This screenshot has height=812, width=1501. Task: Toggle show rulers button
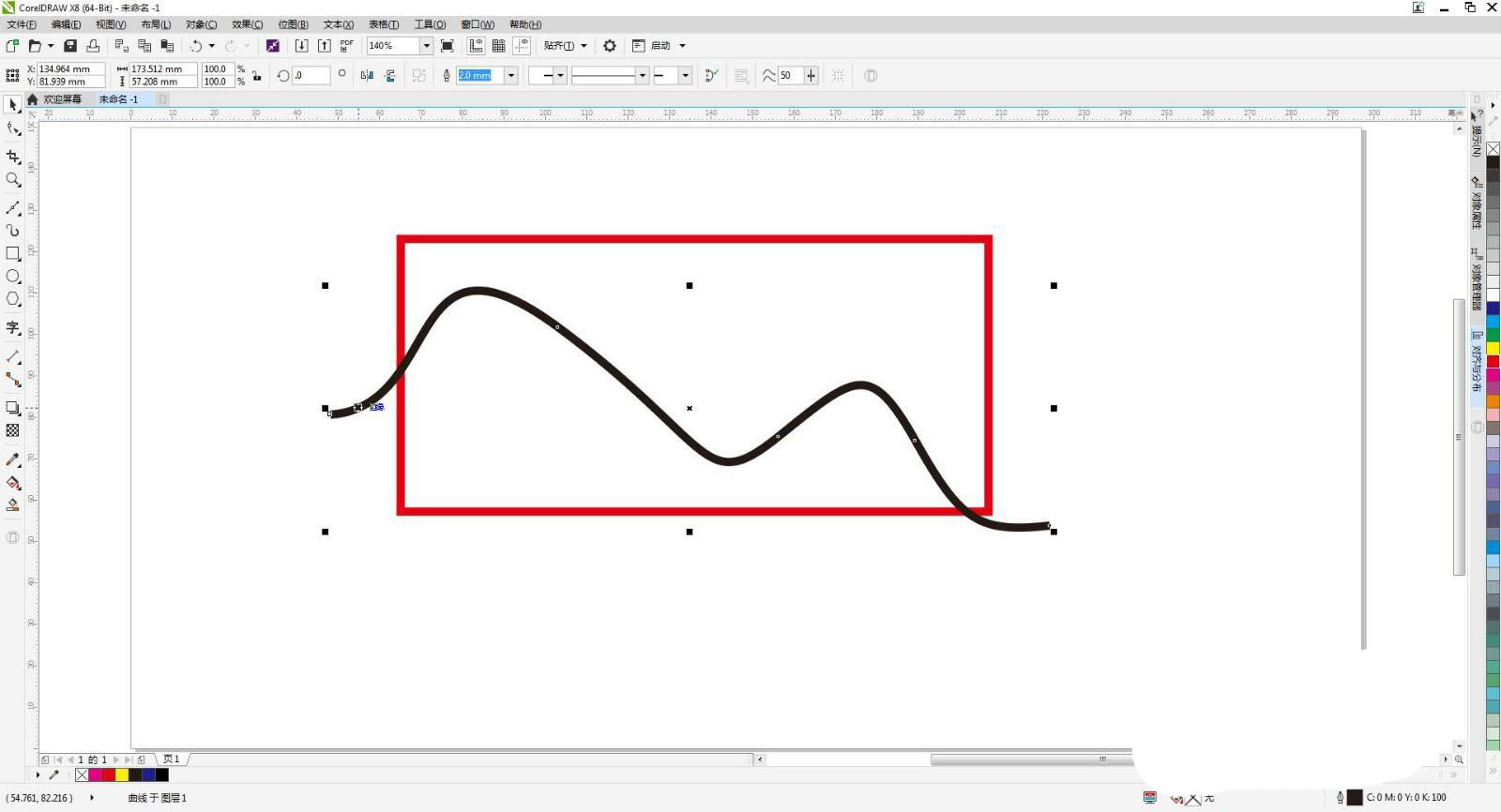(477, 46)
